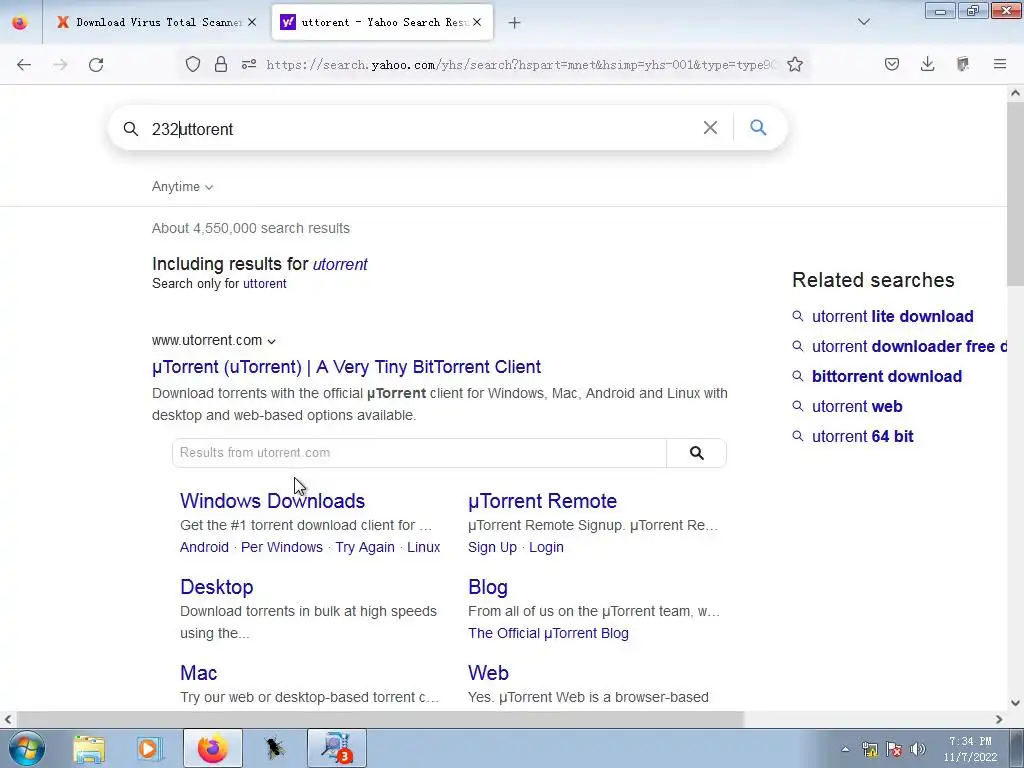The height and width of the screenshot is (768, 1024).
Task: Open the µTorrent Remote sitelink
Action: (x=542, y=501)
